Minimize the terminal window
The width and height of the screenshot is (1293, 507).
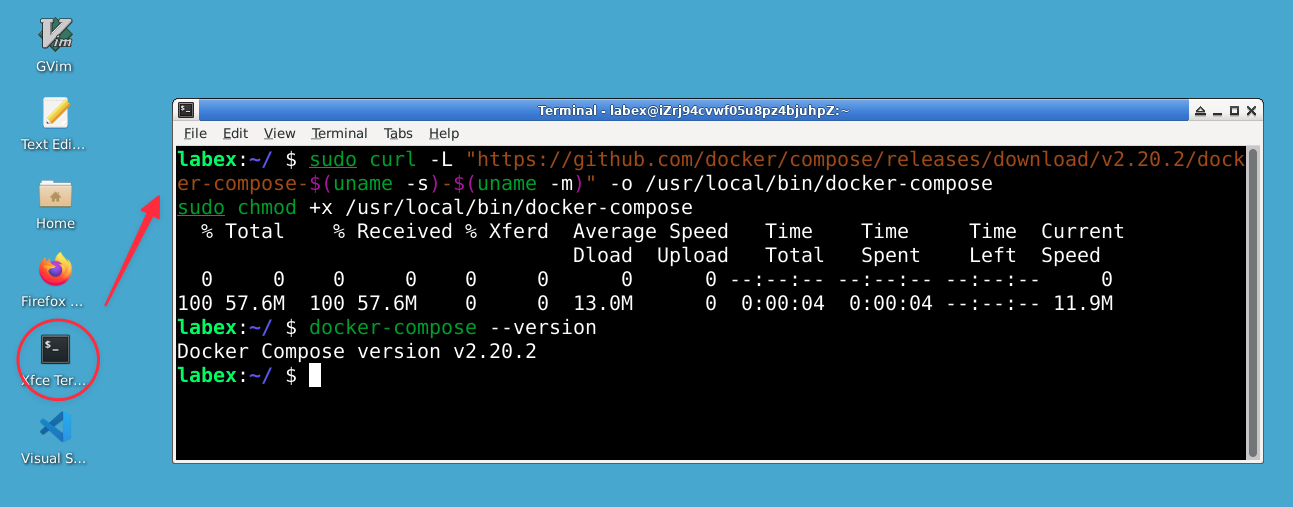[1216, 110]
